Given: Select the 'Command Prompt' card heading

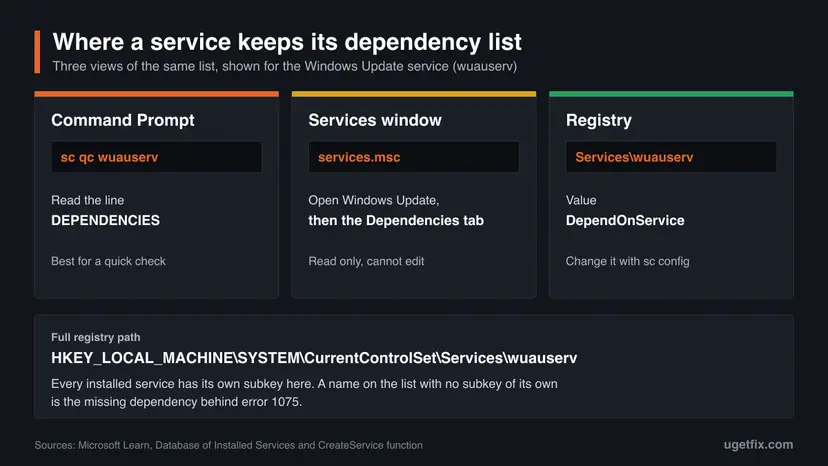Looking at the screenshot, I should 123,120.
